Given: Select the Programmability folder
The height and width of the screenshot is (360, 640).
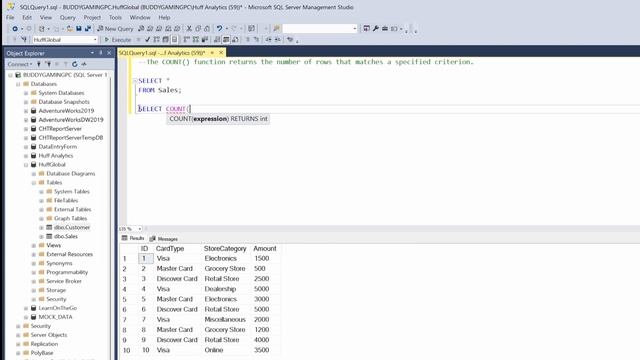Looking at the screenshot, I should (x=67, y=272).
